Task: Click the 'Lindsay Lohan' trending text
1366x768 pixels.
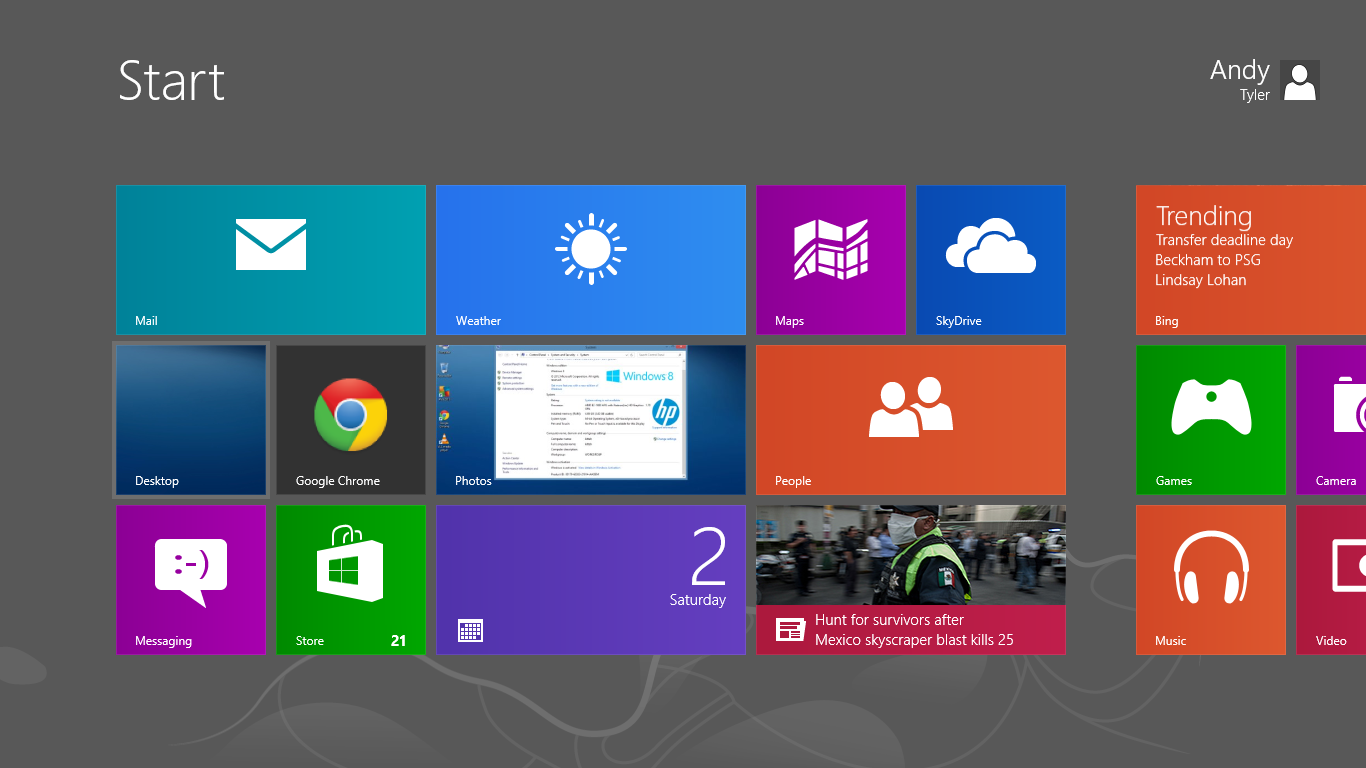Action: (1200, 280)
